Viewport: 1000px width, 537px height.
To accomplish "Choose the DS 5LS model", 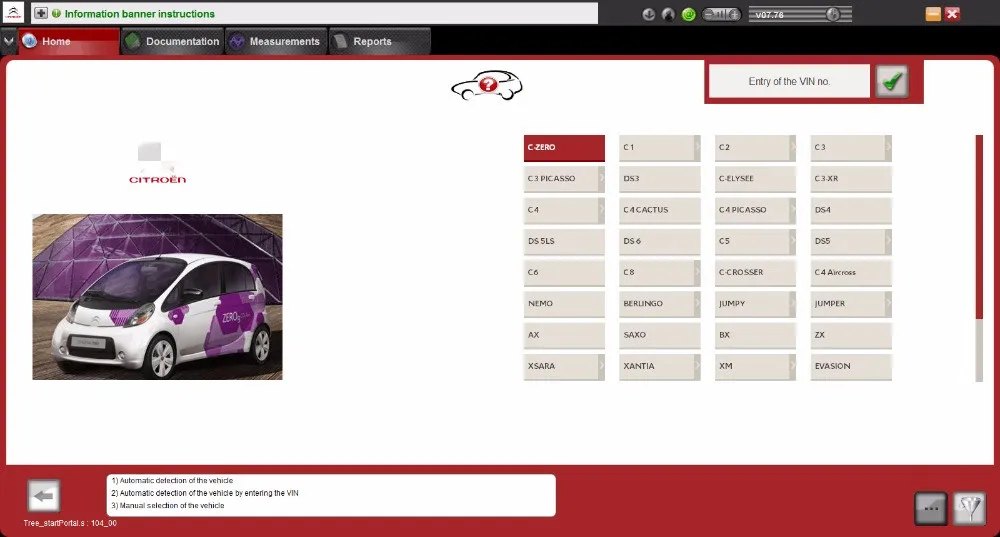I will coord(564,241).
